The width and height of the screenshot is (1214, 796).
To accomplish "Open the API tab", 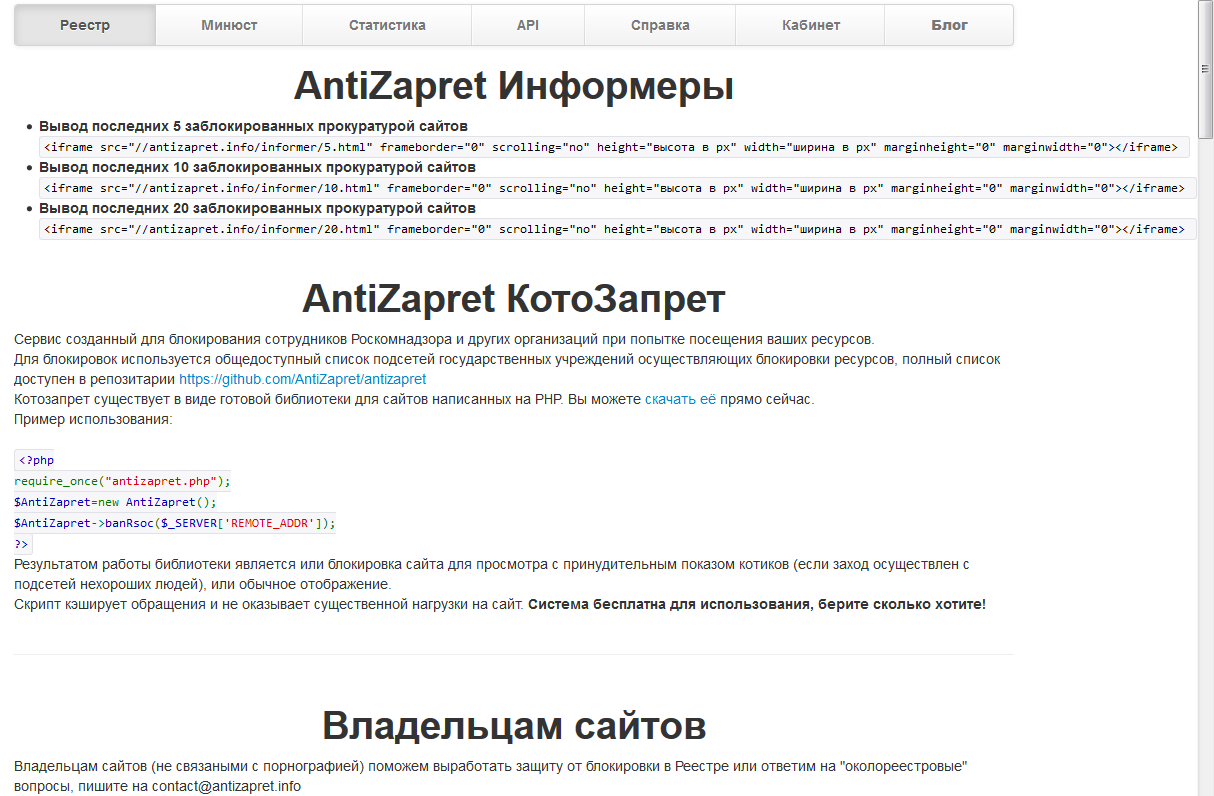I will (528, 25).
